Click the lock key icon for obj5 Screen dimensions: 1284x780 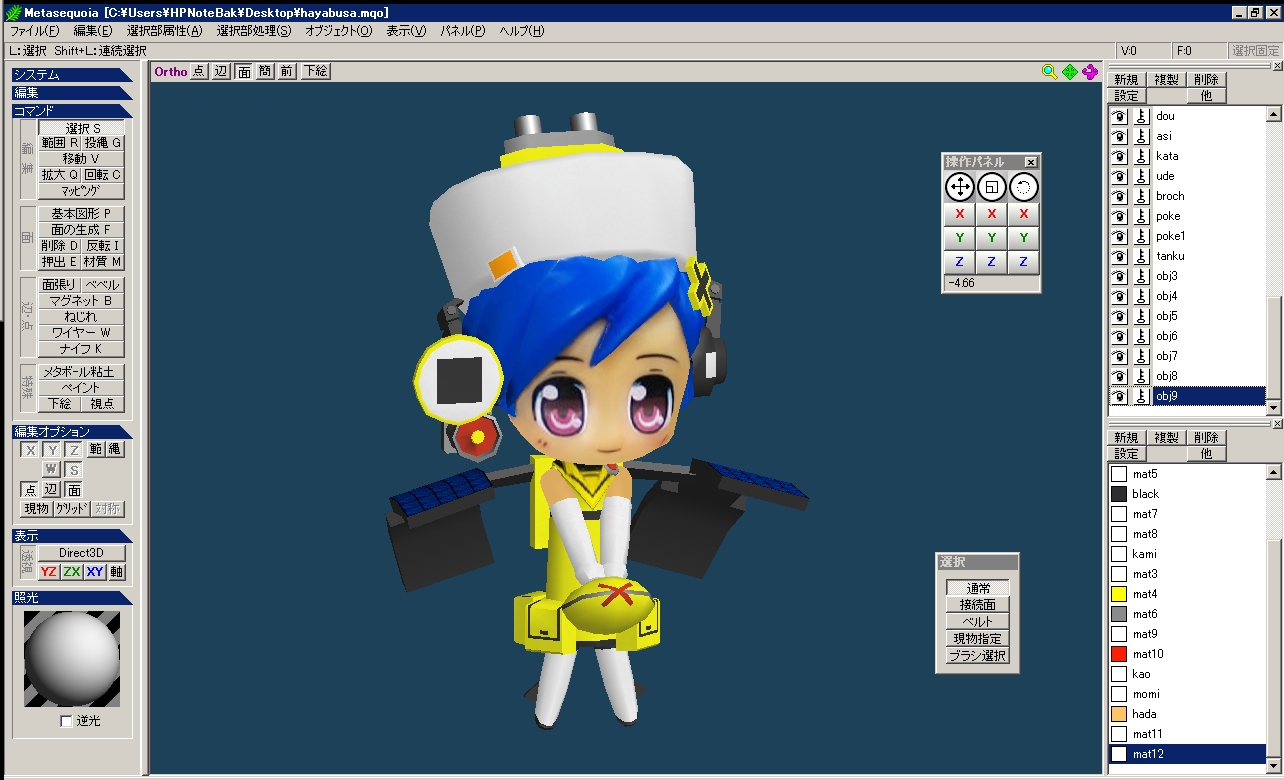tap(1141, 316)
